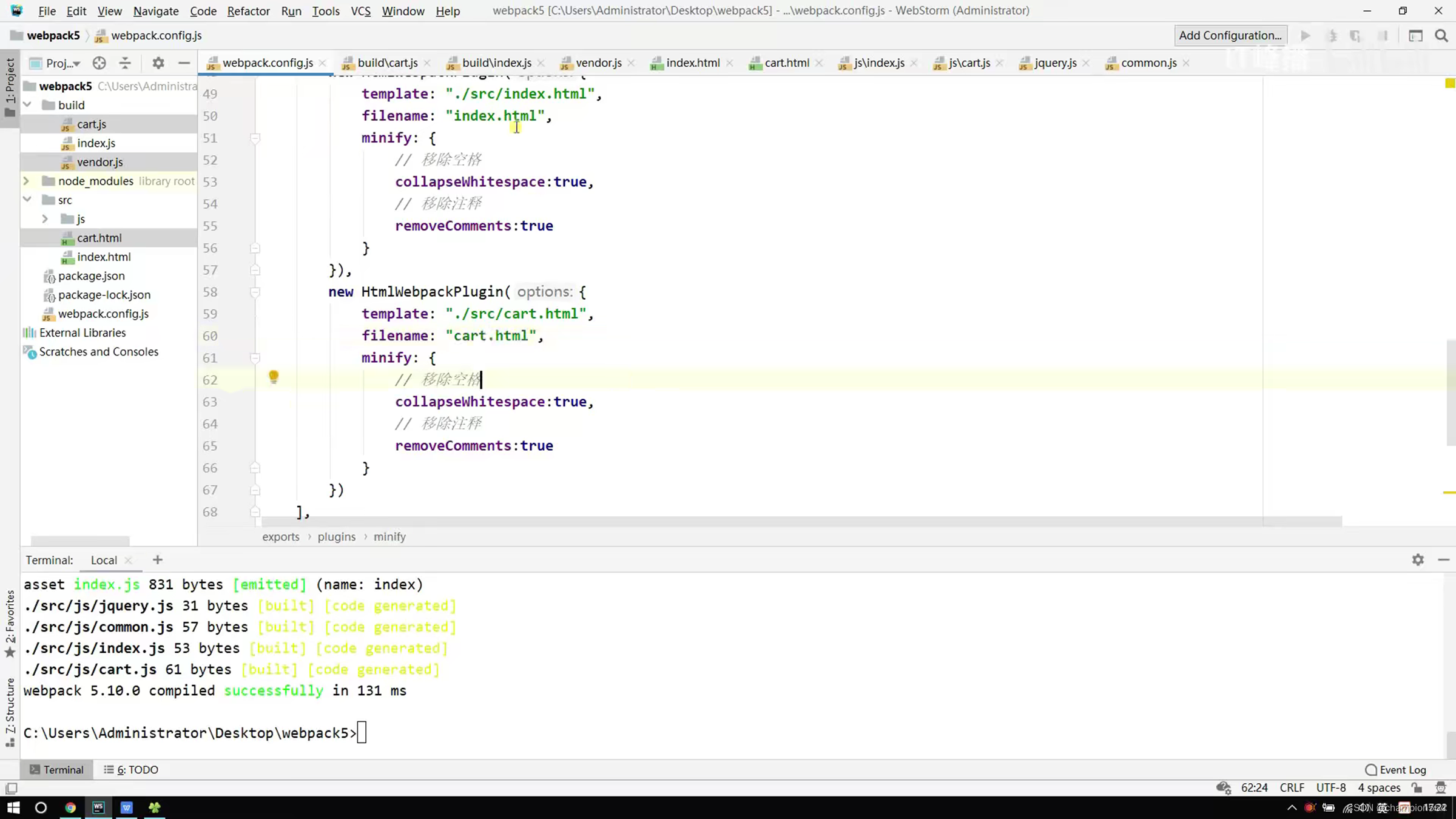Viewport: 1456px width, 819px height.
Task: Expand the js folder in src
Action: pos(45,219)
